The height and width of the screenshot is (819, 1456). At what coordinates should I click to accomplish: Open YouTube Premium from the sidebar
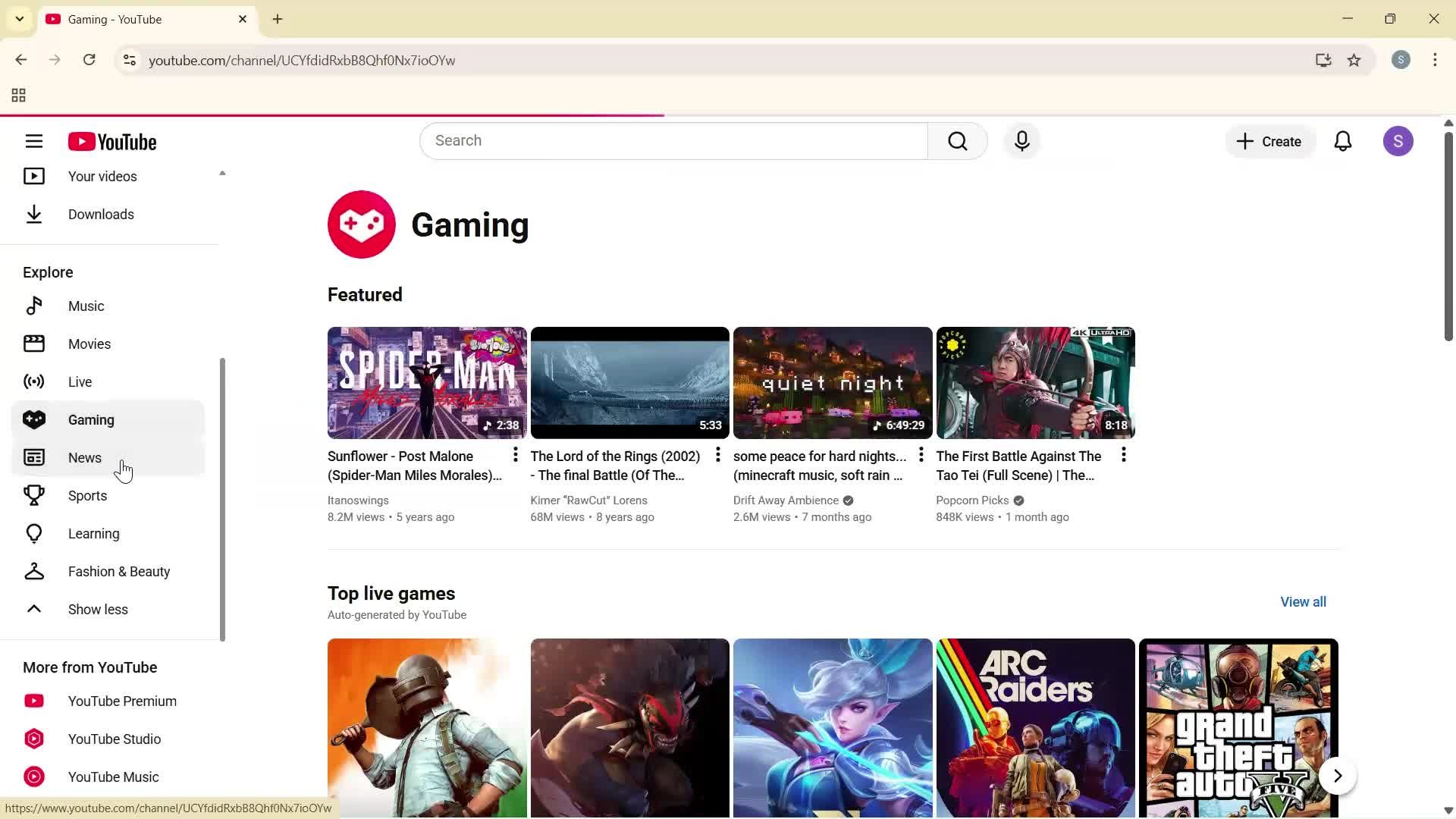point(121,701)
